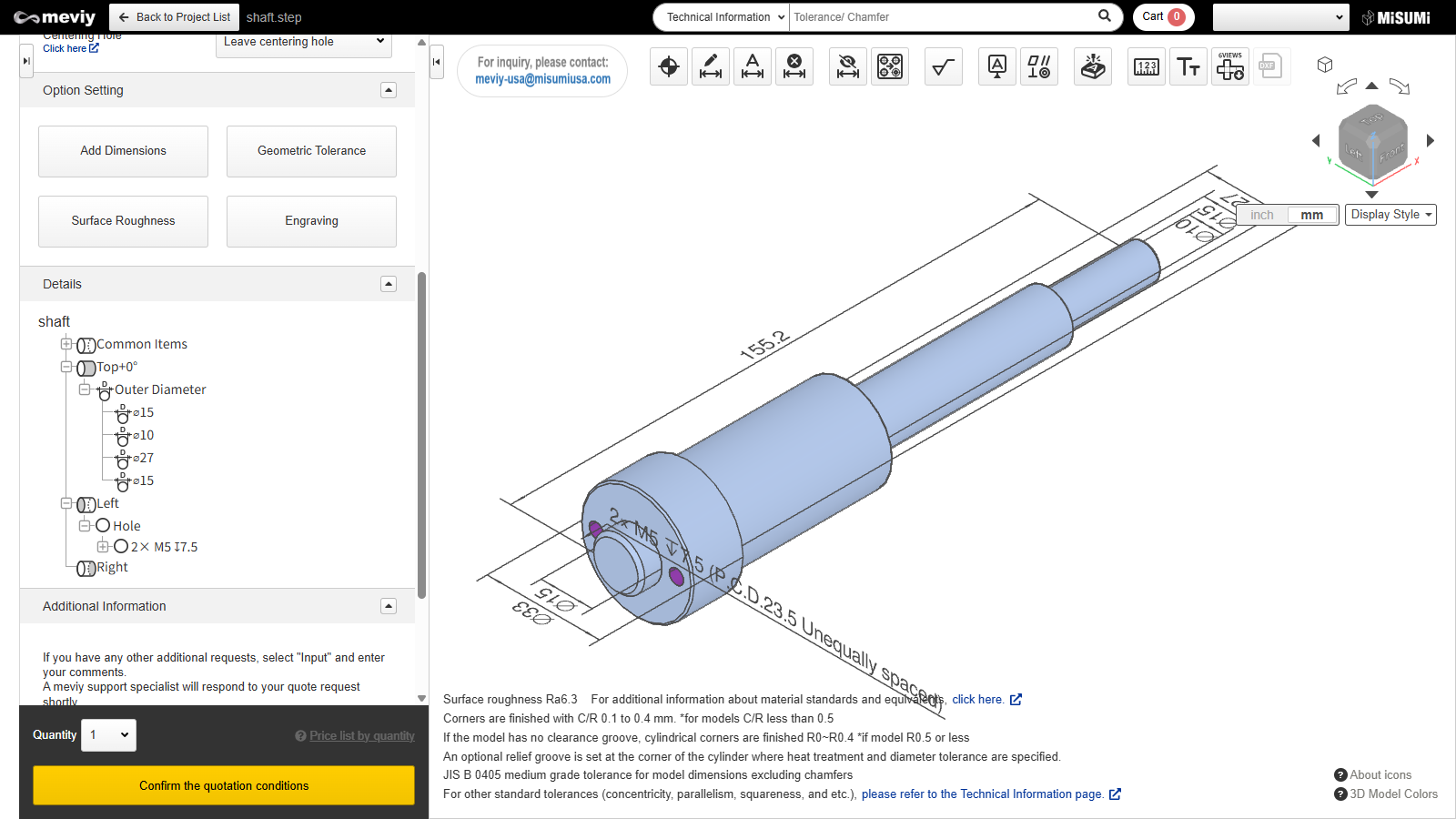This screenshot has height=819, width=1456.
Task: Select the surface roughness checkmark tool
Action: (943, 67)
